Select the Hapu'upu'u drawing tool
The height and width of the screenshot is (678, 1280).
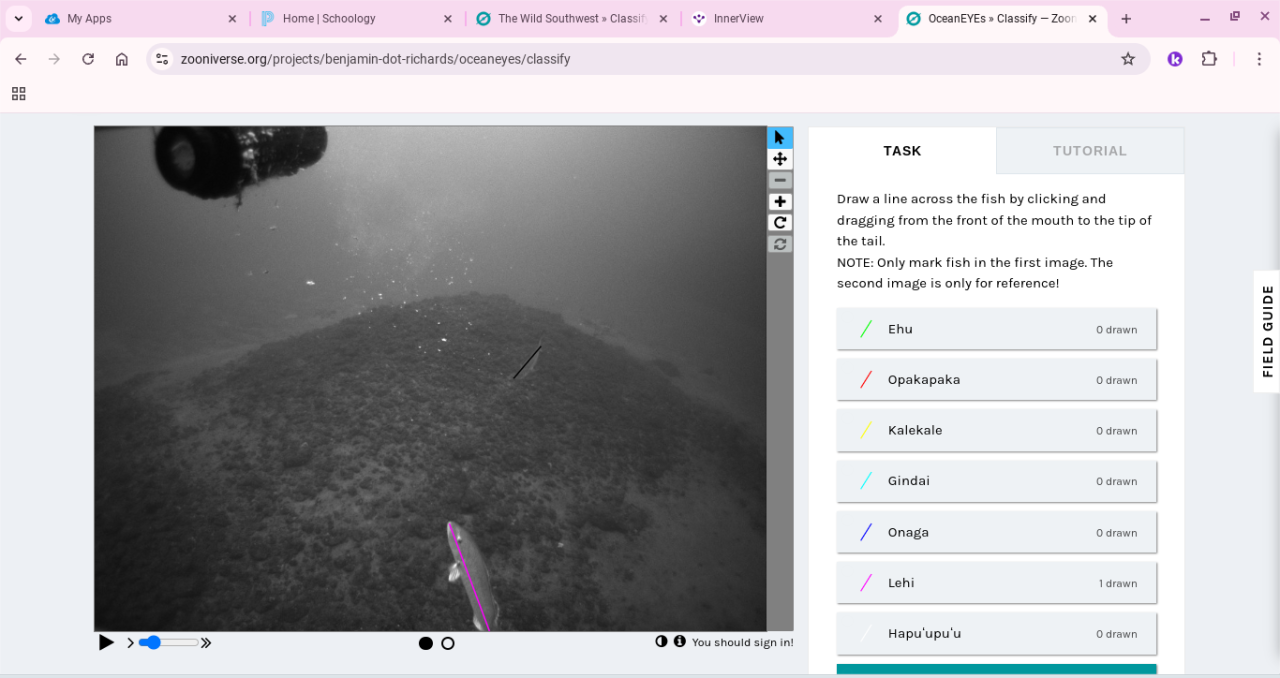coord(997,634)
